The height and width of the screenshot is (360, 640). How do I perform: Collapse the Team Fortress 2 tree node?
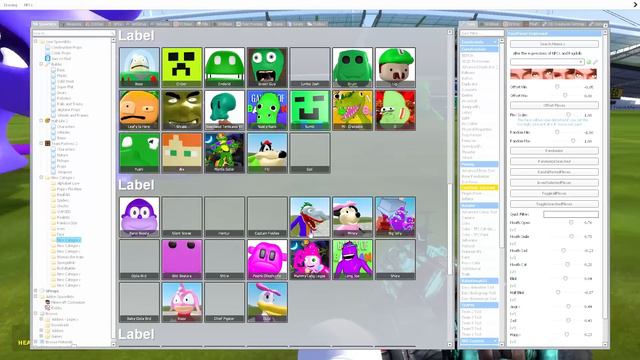[x=41, y=144]
